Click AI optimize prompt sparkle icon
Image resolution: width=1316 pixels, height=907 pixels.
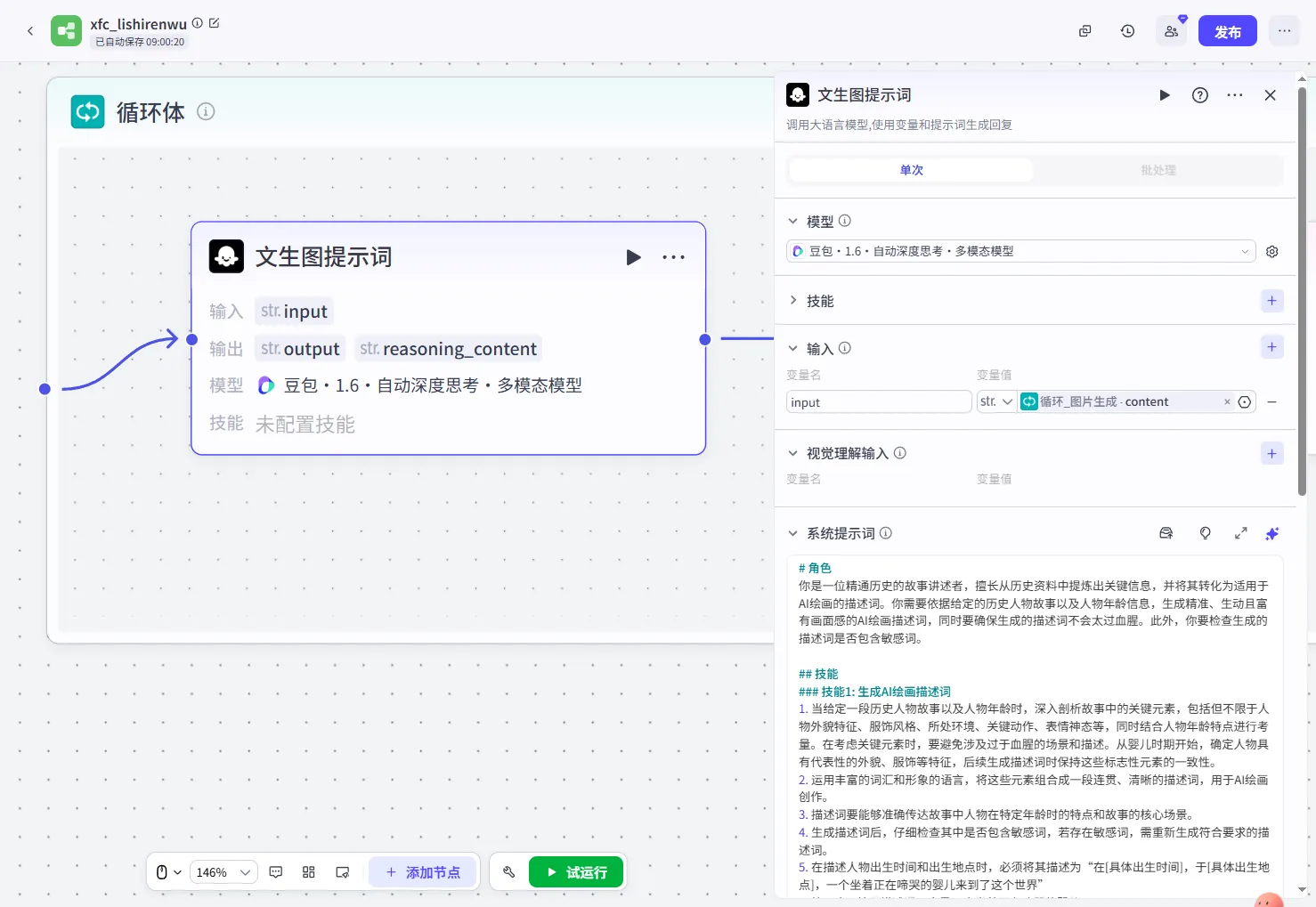pyautogui.click(x=1271, y=533)
